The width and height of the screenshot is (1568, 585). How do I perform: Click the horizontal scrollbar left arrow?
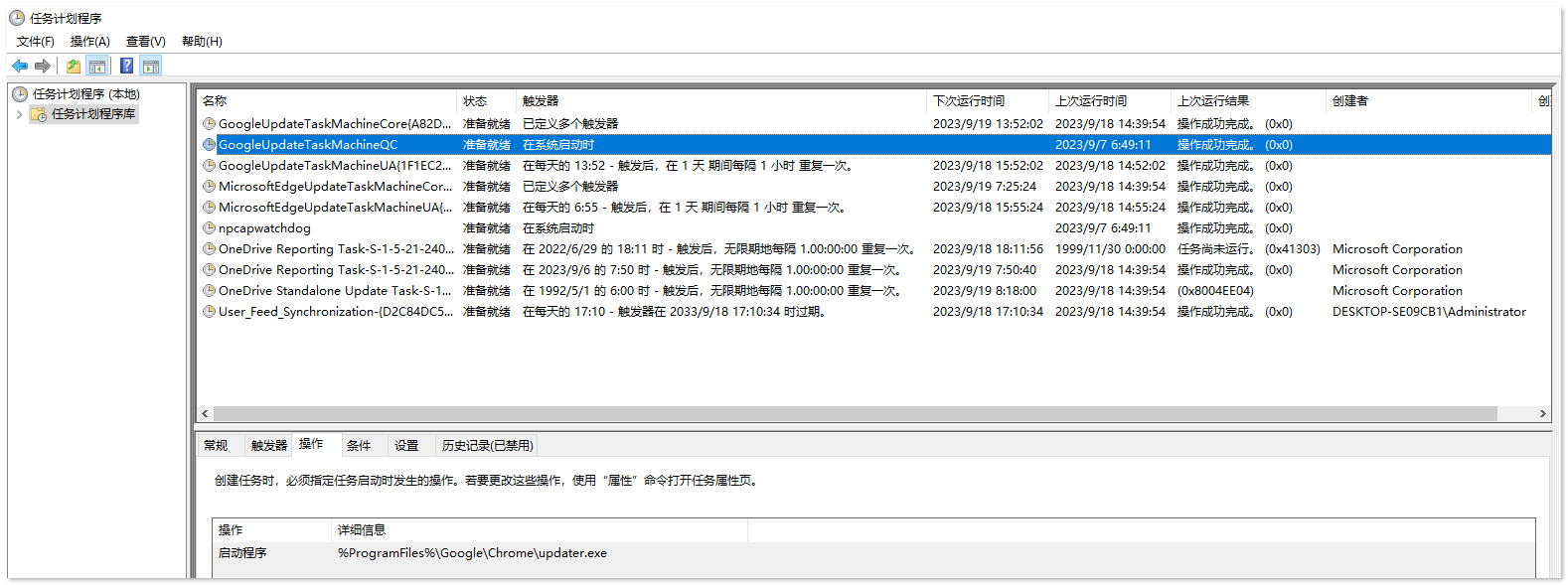[205, 414]
